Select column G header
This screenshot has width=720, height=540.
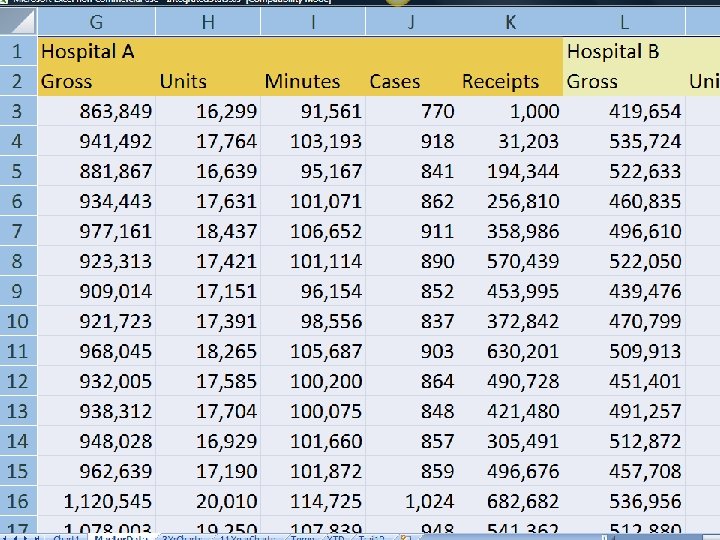tap(97, 20)
